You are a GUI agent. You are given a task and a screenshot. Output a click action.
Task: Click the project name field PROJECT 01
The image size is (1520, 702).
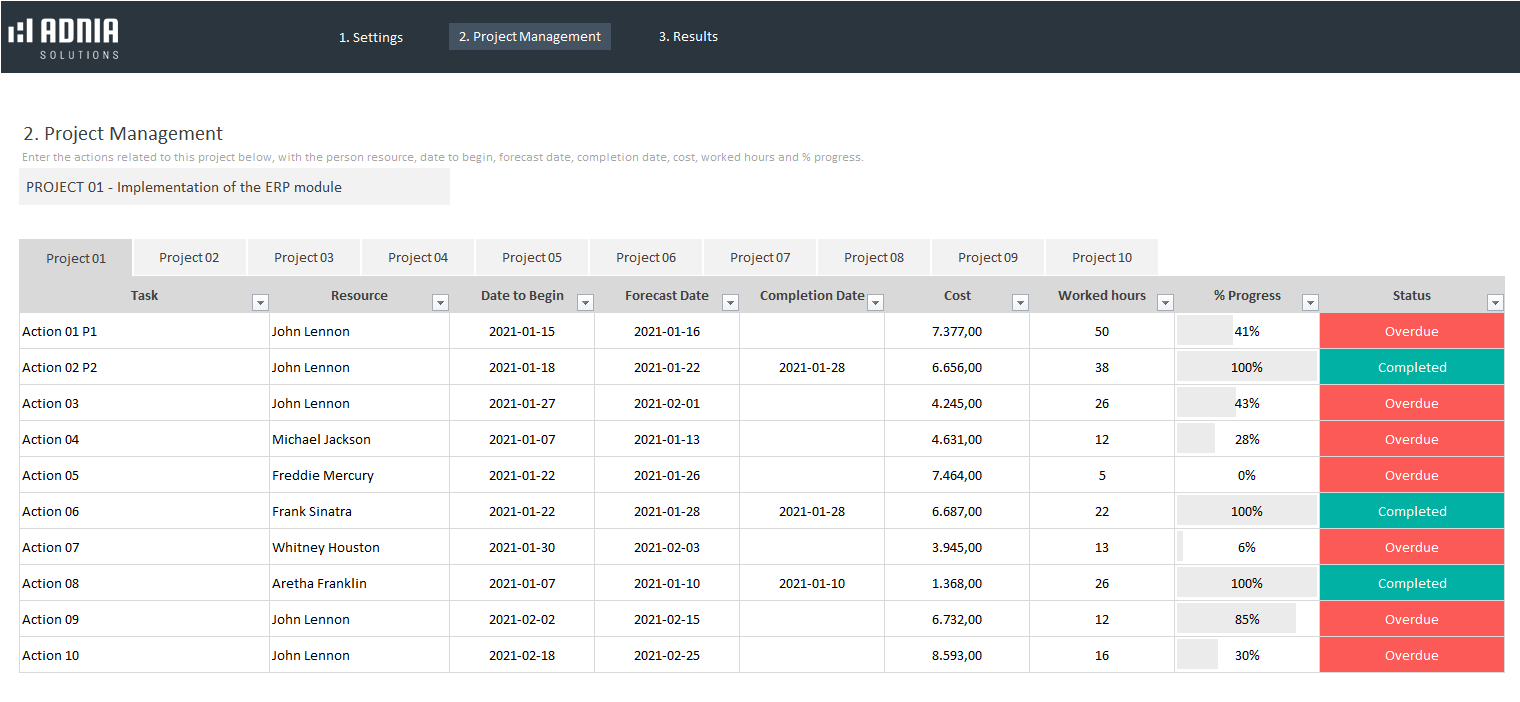click(234, 187)
